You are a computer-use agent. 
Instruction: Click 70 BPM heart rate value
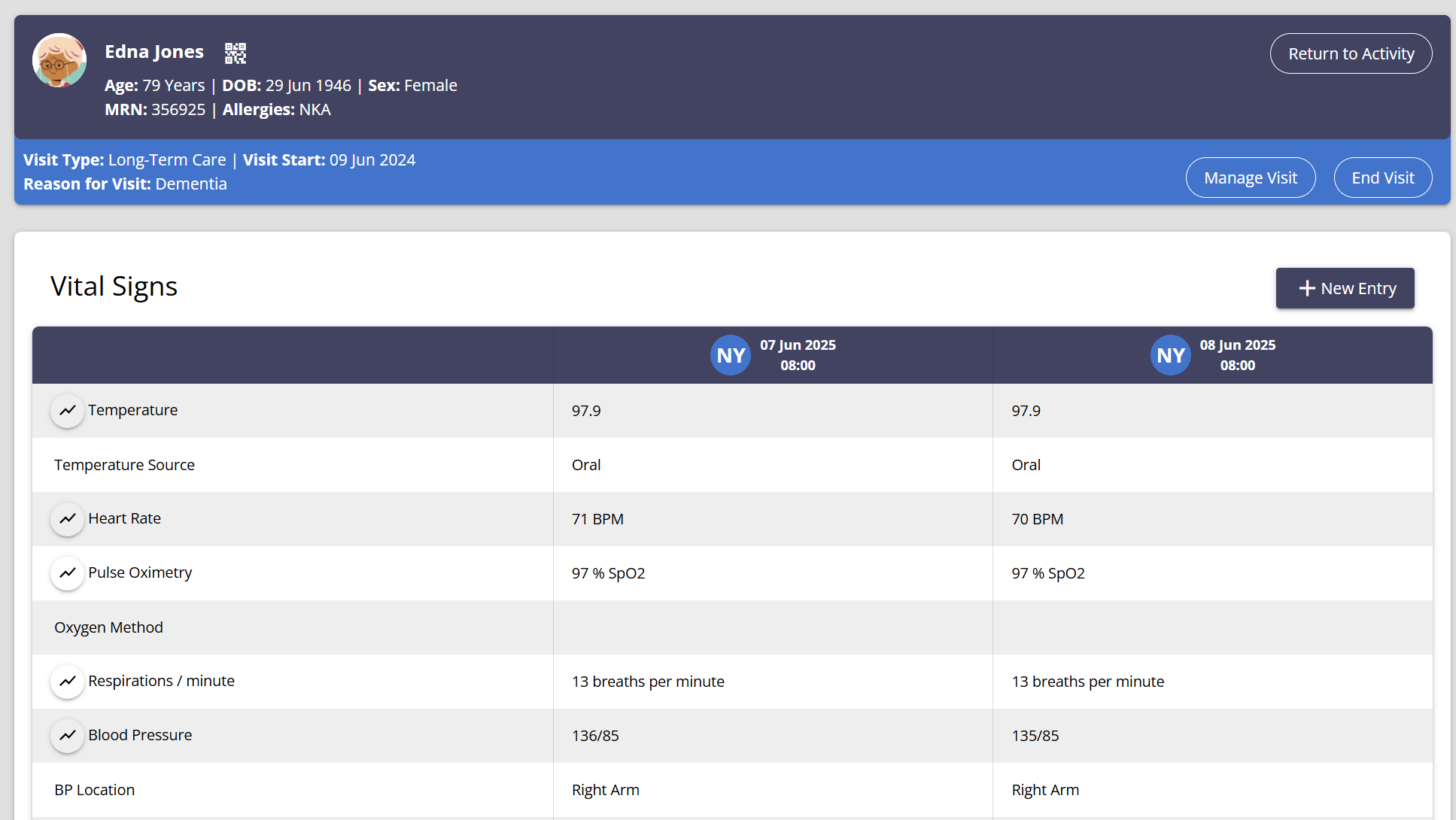pos(1037,519)
